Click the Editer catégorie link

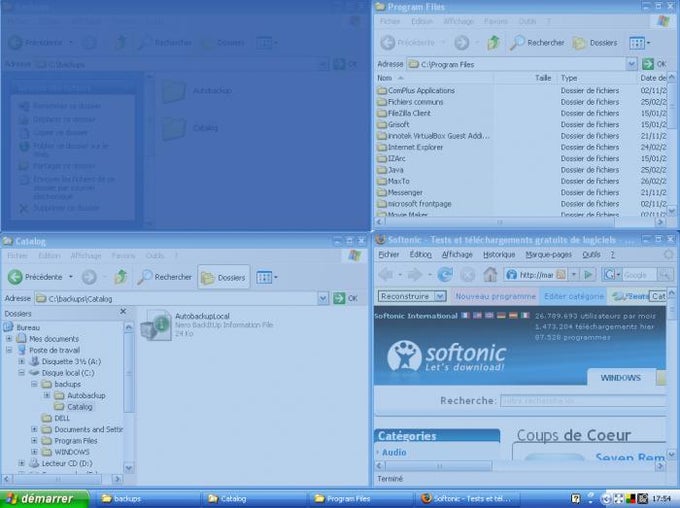[x=574, y=296]
